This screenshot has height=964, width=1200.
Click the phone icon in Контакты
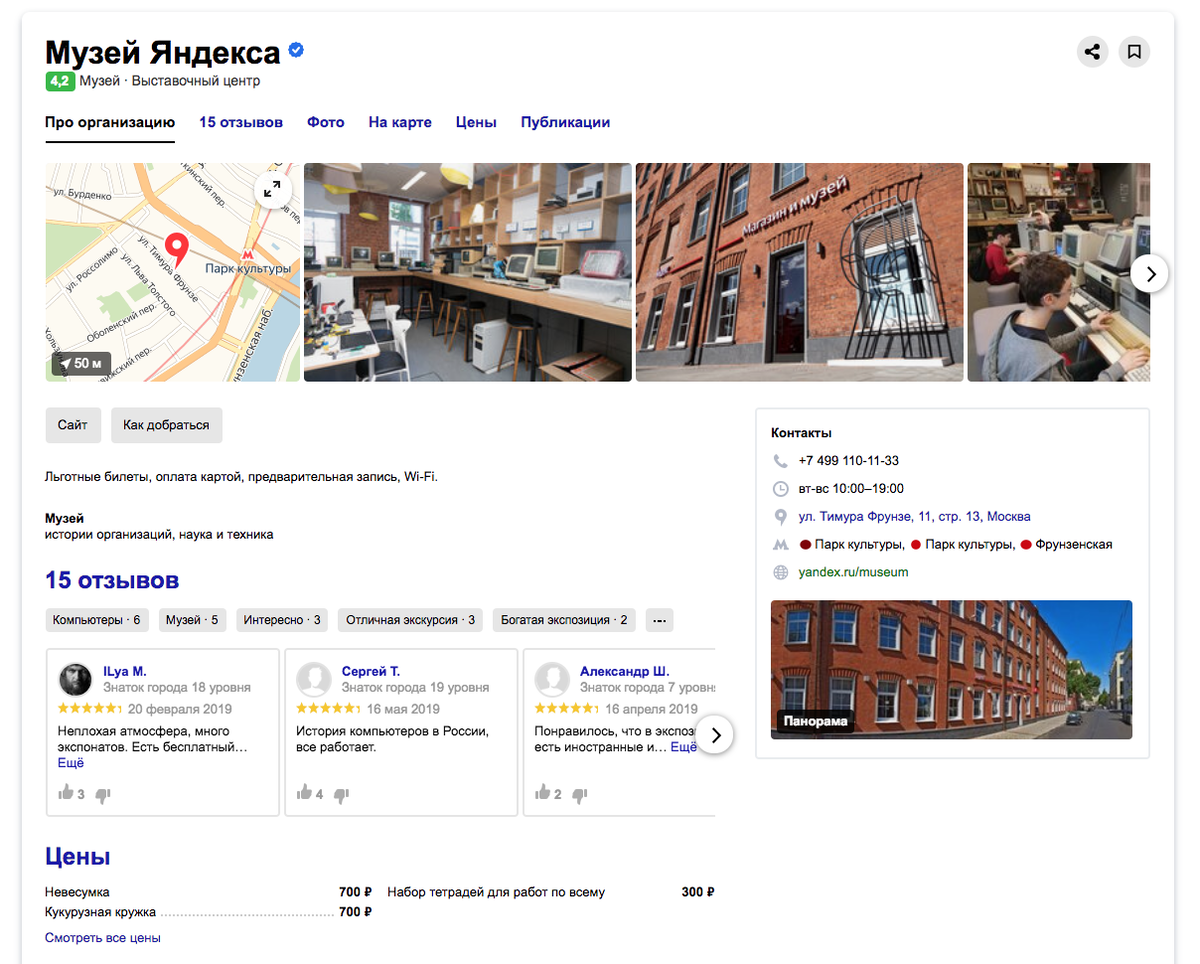point(781,461)
